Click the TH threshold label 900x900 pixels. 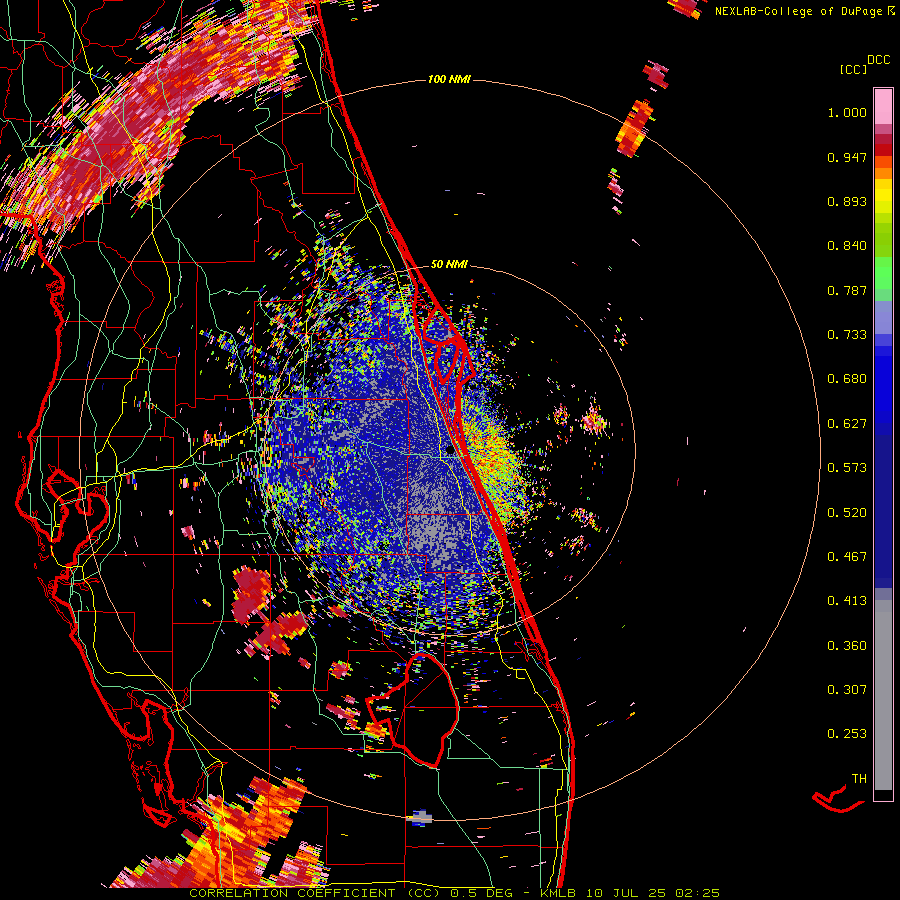pyautogui.click(x=859, y=779)
